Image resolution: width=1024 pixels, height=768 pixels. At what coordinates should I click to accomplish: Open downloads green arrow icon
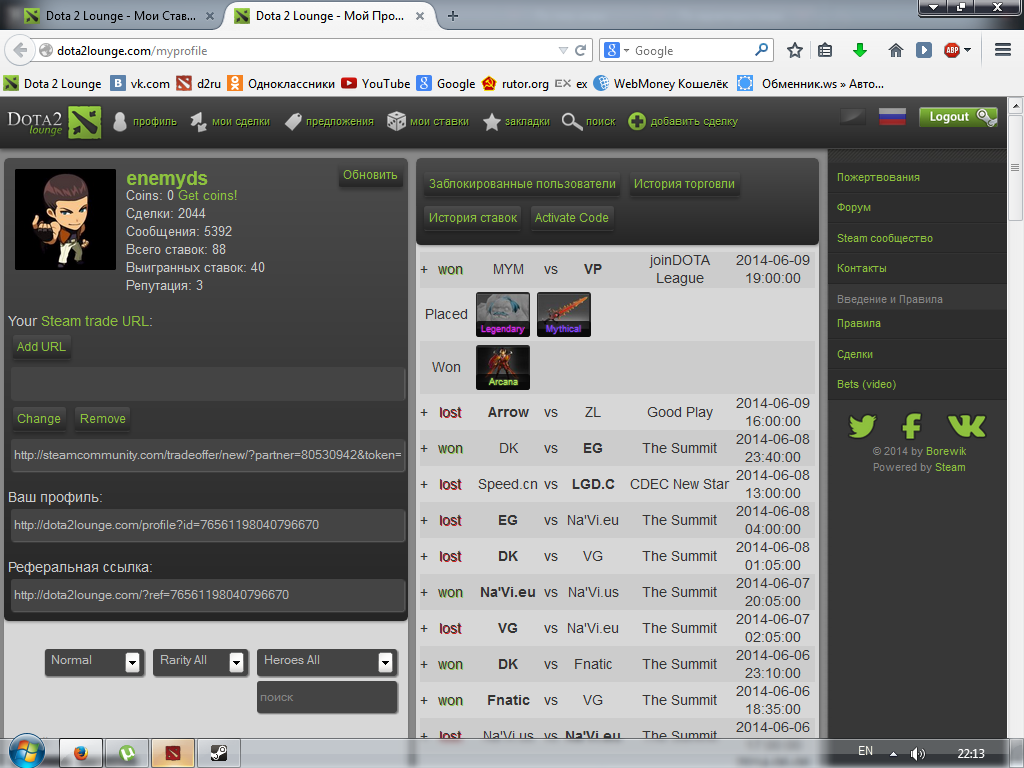[x=860, y=50]
